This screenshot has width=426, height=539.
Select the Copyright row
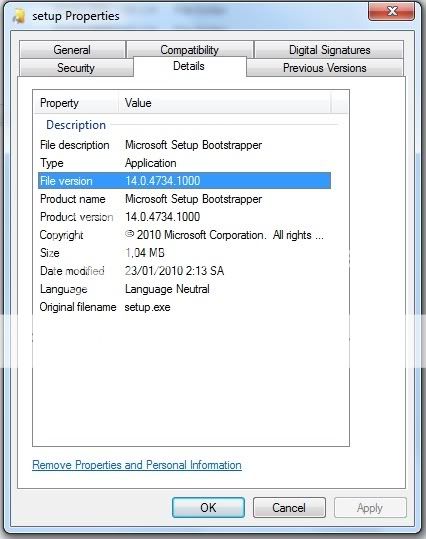point(184,235)
